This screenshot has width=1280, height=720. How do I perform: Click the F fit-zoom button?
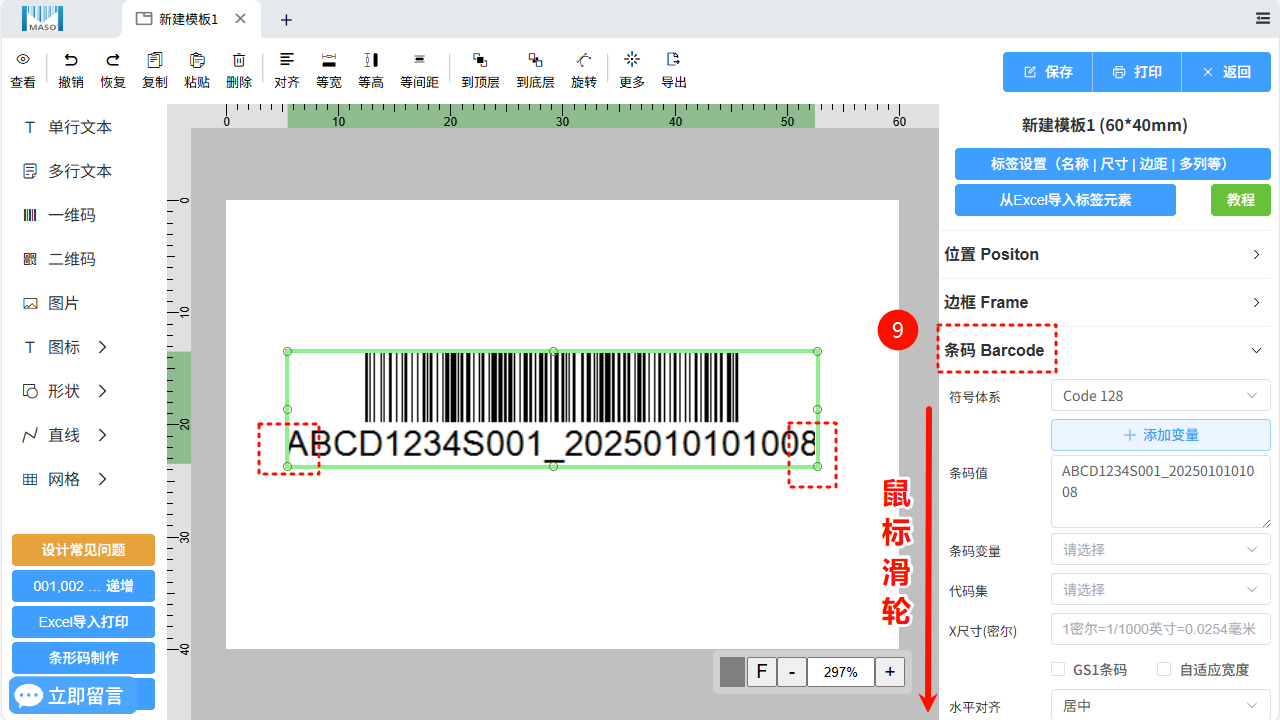[x=762, y=672]
